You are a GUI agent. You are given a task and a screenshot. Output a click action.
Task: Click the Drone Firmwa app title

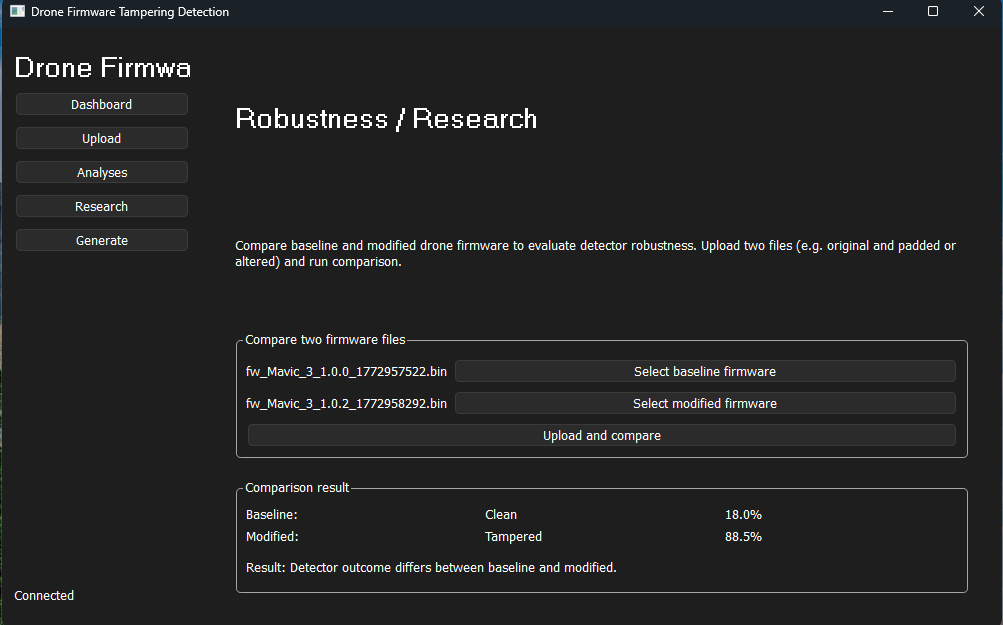[102, 67]
